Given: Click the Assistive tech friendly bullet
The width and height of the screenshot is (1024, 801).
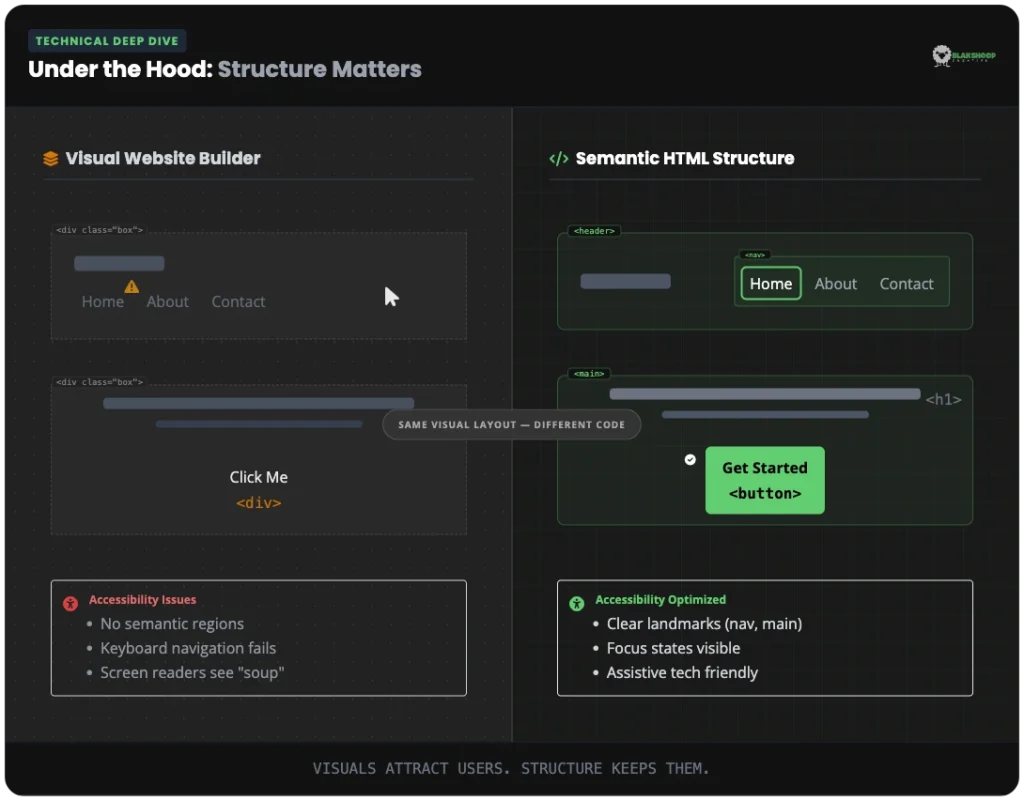Looking at the screenshot, I should coord(682,672).
